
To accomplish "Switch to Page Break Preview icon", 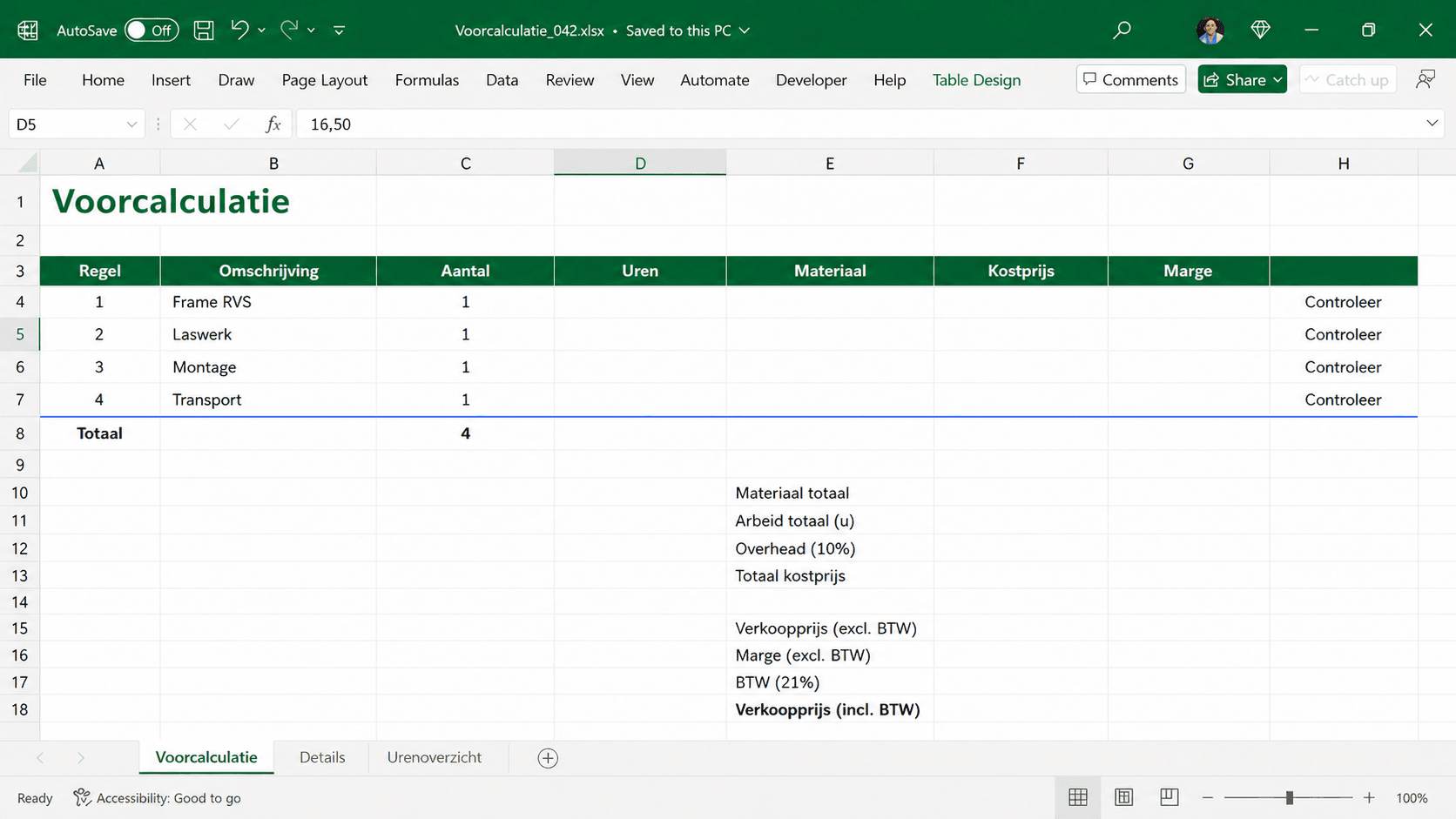I will [x=1170, y=797].
